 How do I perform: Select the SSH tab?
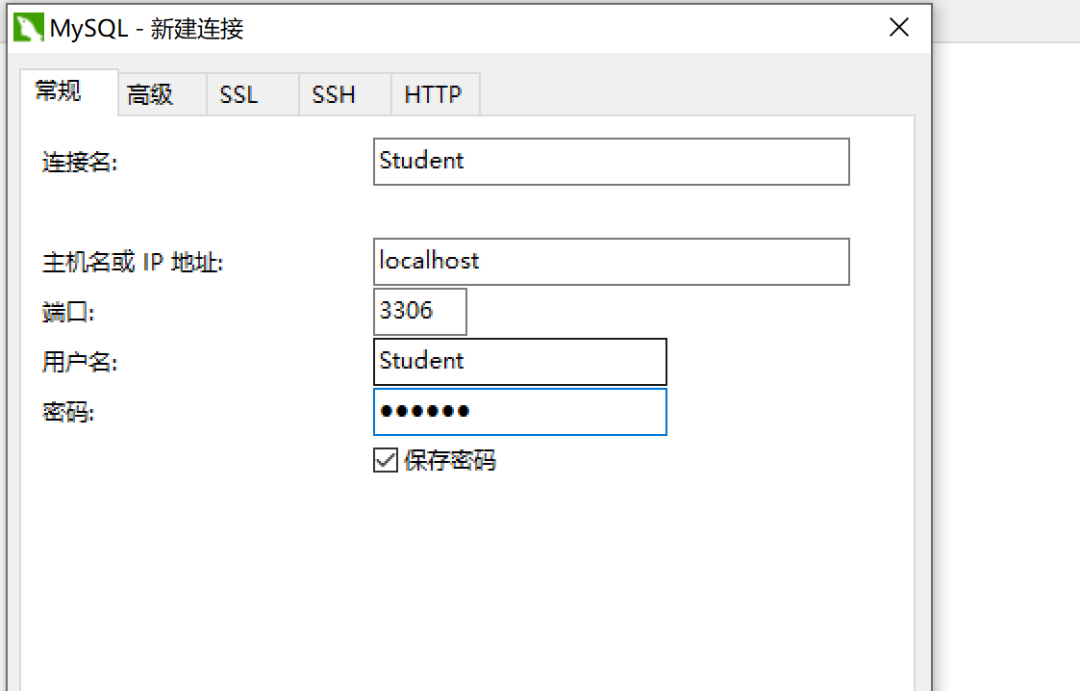(x=333, y=94)
